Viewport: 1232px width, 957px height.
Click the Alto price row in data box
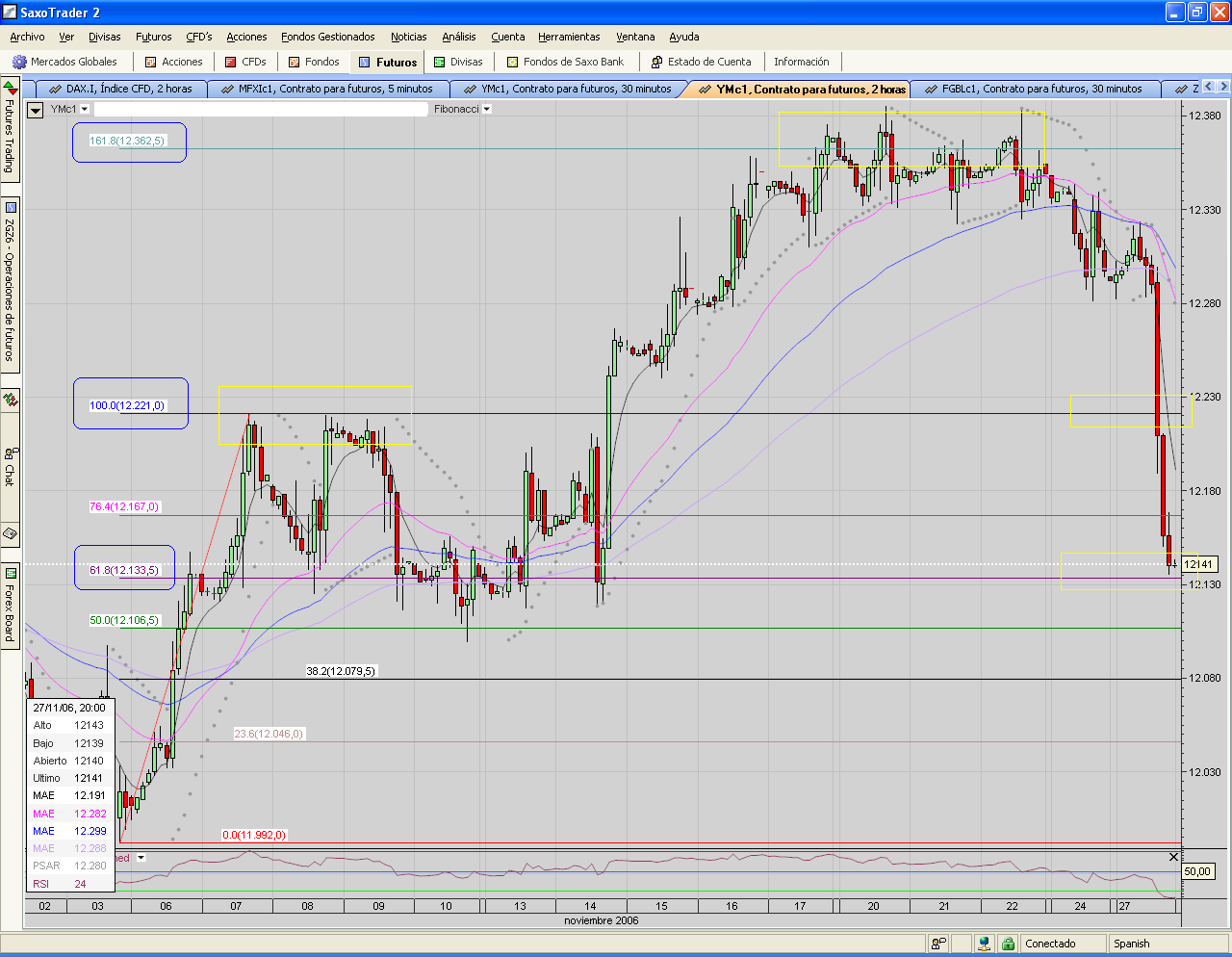(x=69, y=725)
